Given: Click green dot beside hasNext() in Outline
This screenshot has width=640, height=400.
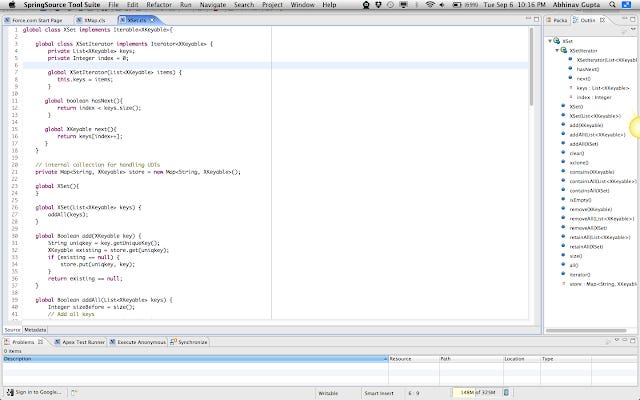Looking at the screenshot, I should pos(571,69).
